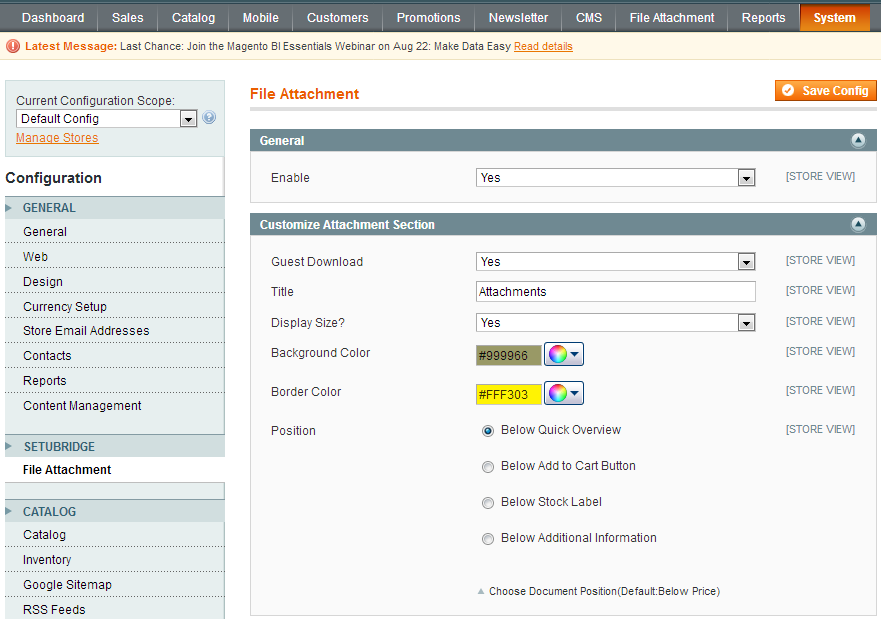The height and width of the screenshot is (619, 881).
Task: Collapse the General section using its arrow icon
Action: [857, 141]
